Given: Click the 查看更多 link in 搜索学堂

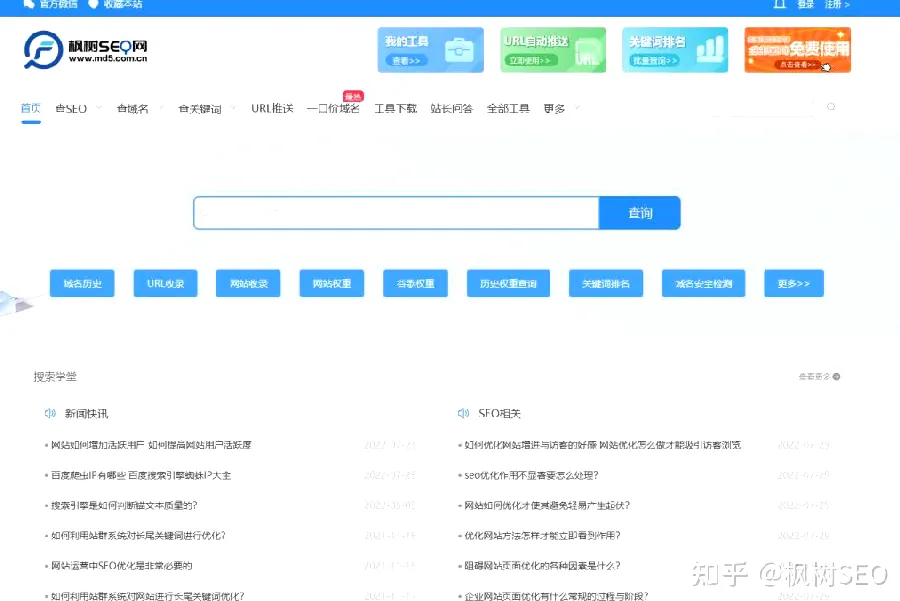Looking at the screenshot, I should [x=814, y=377].
